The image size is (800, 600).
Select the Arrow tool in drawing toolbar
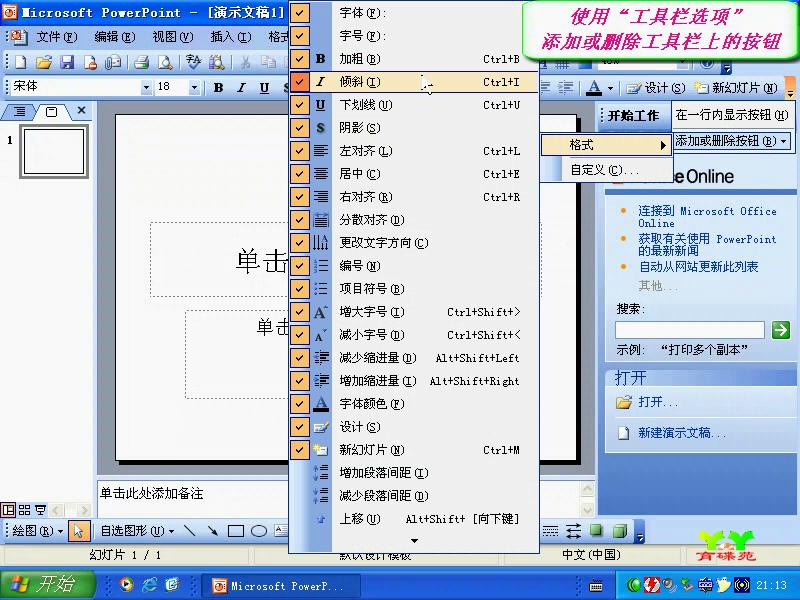[x=212, y=531]
